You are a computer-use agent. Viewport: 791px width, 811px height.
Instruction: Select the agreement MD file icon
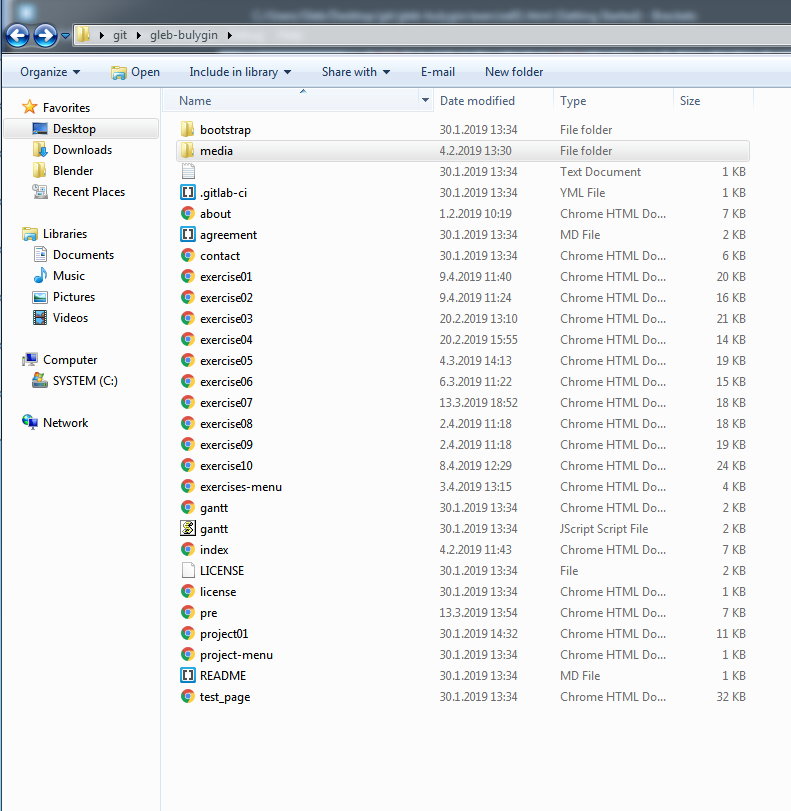(188, 235)
